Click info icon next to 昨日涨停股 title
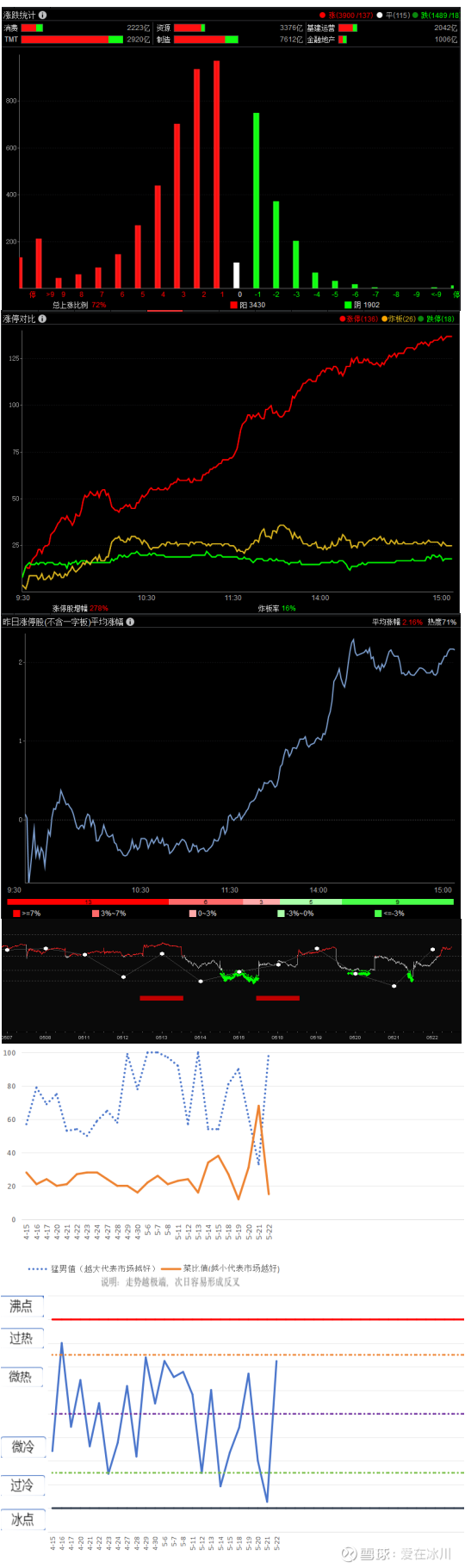 [x=130, y=622]
